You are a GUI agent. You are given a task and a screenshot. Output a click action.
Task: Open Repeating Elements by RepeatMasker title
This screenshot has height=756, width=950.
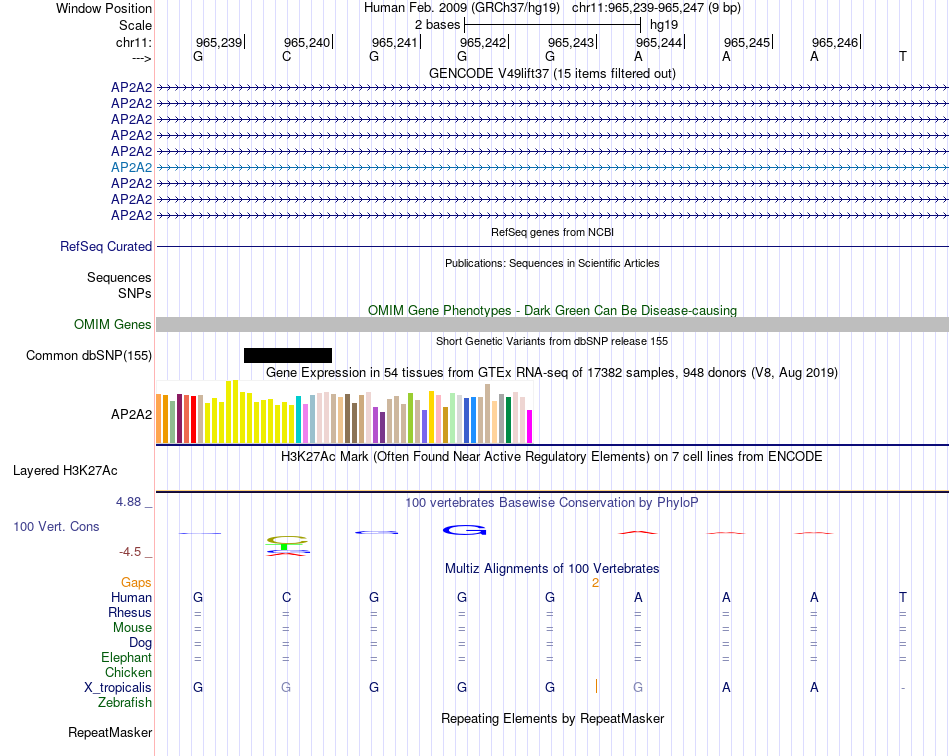tap(552, 719)
